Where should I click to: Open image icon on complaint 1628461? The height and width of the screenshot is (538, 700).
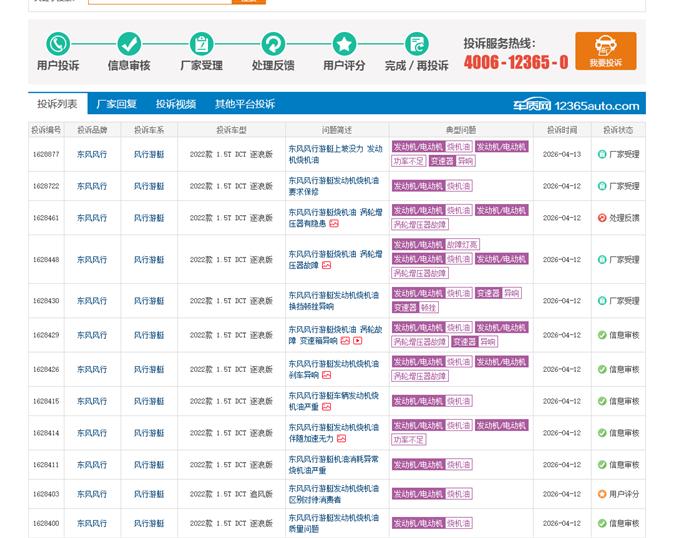[x=334, y=224]
